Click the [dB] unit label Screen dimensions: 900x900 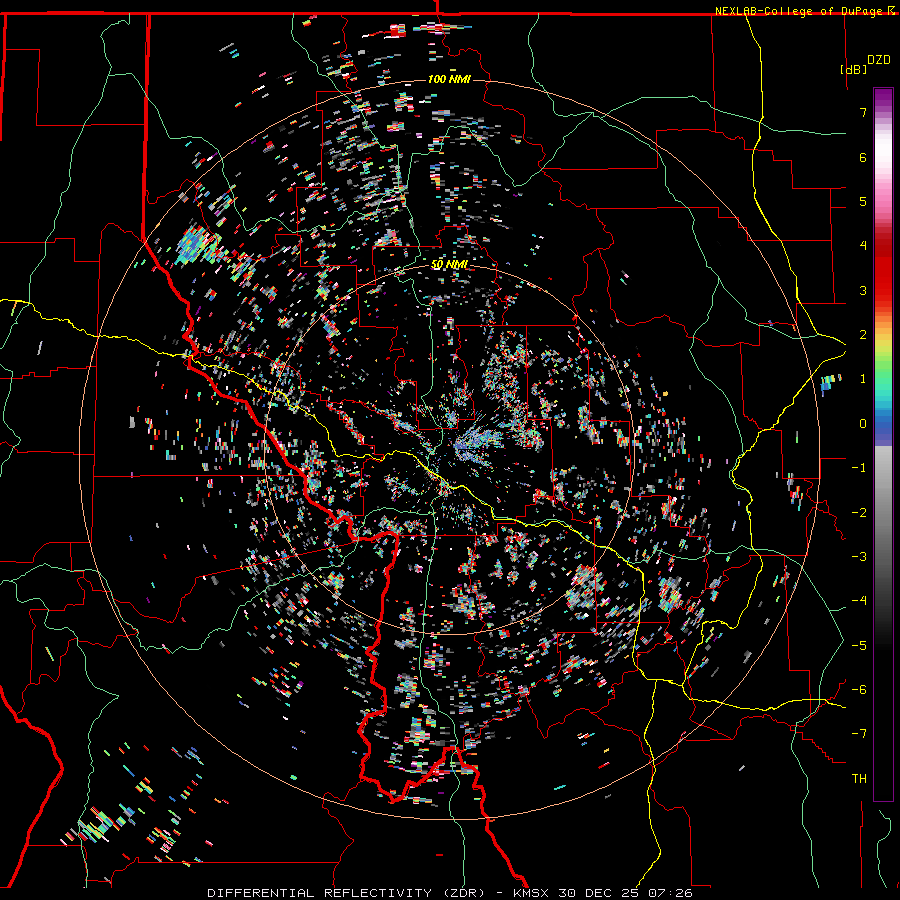click(x=854, y=69)
